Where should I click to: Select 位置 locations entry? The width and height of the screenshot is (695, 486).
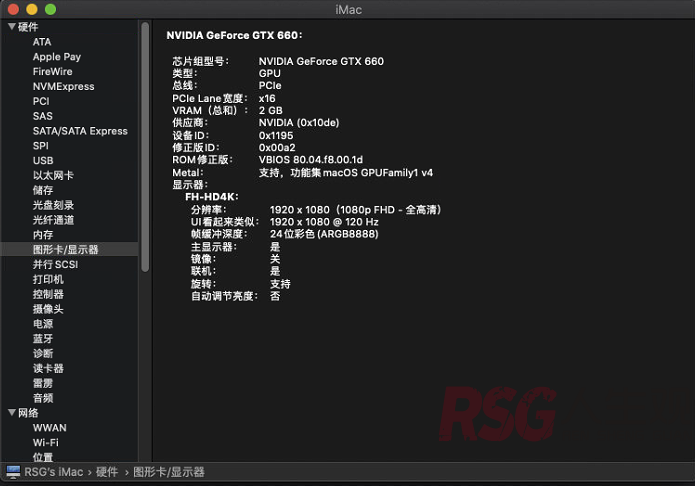point(43,457)
